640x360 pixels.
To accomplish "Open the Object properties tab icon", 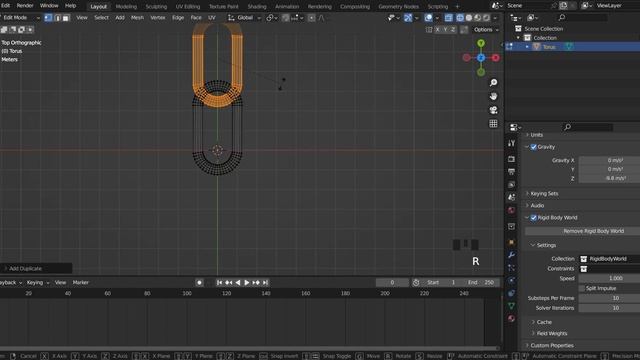I will 511,242.
